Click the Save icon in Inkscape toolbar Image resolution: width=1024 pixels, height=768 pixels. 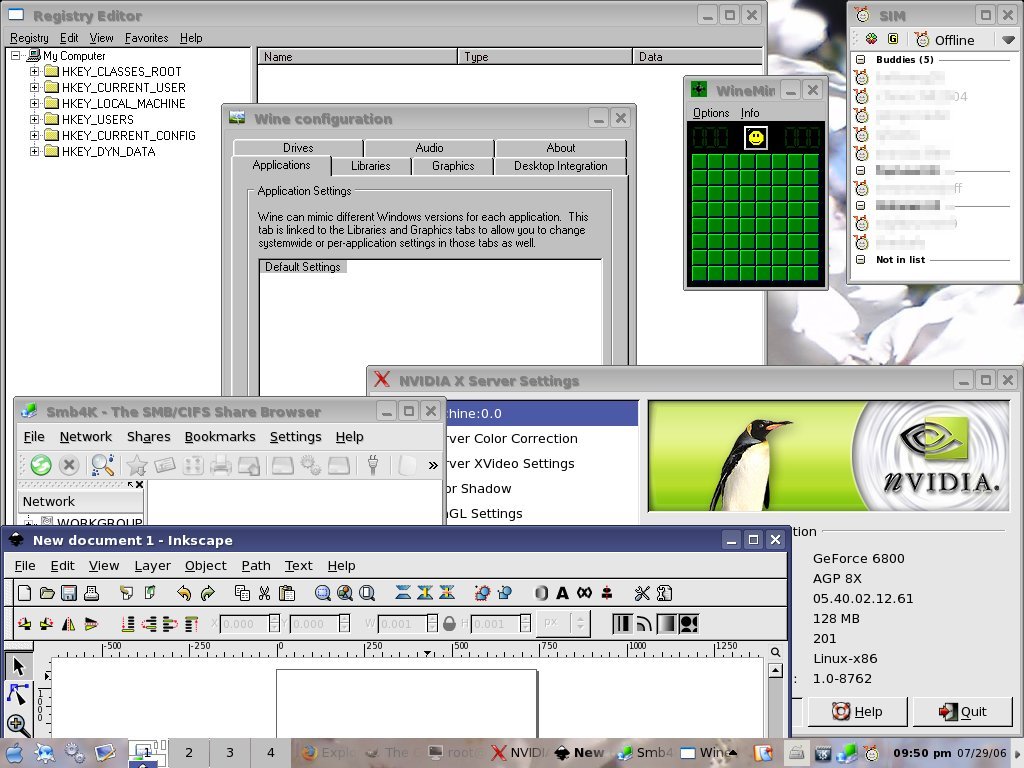pyautogui.click(x=69, y=593)
